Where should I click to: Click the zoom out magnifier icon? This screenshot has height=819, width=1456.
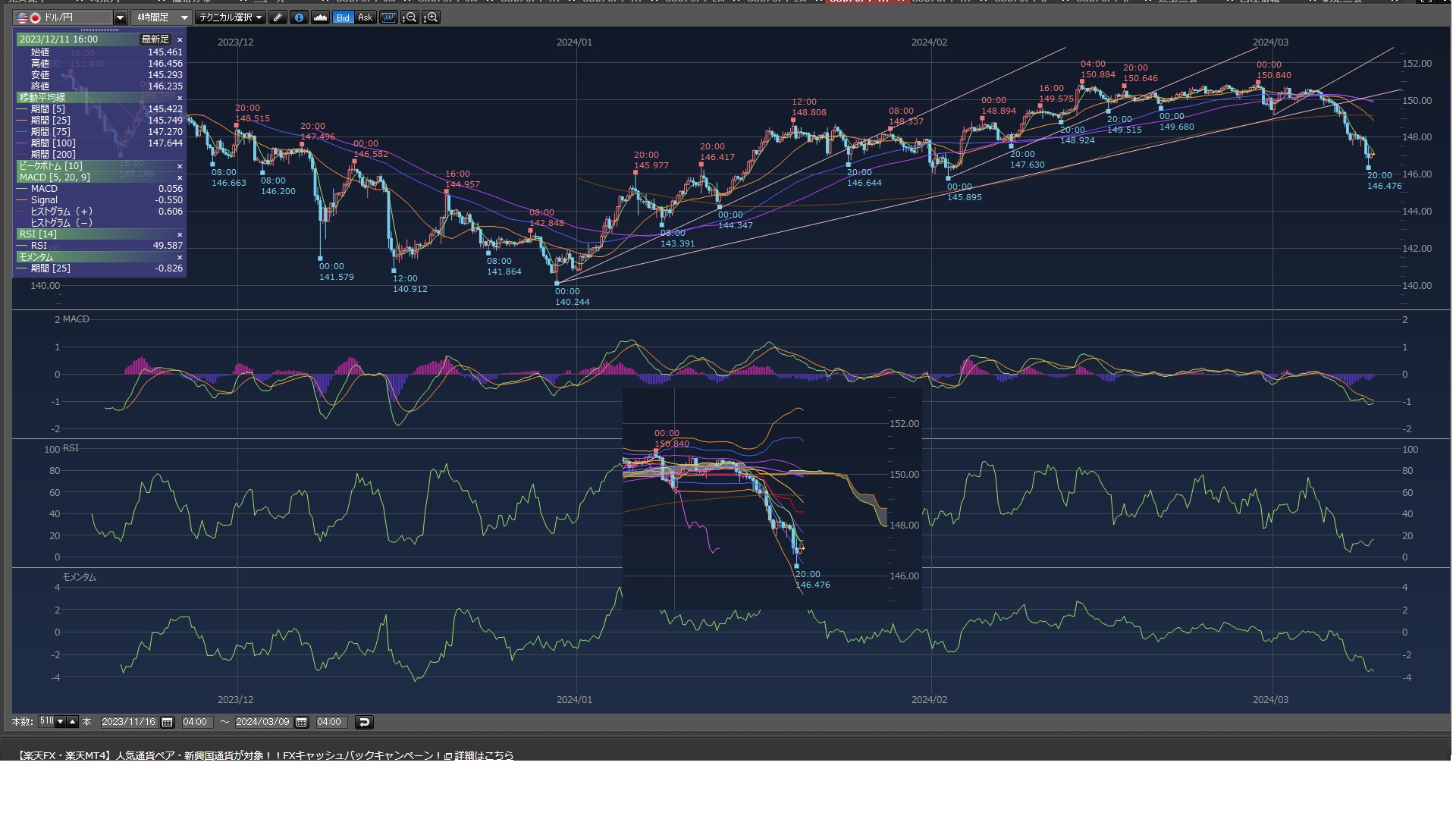pos(409,17)
